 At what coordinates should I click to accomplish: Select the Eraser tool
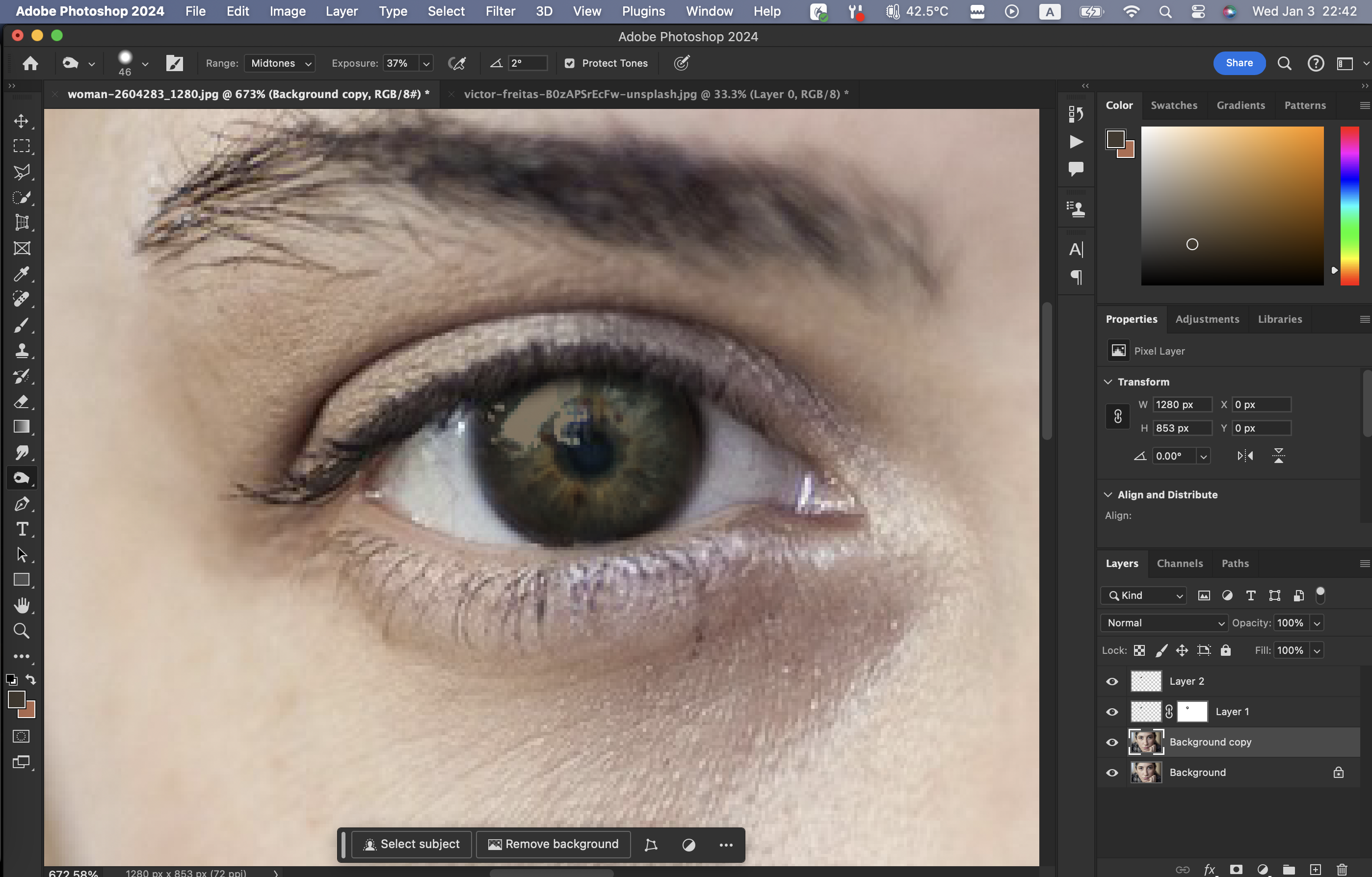coord(22,402)
